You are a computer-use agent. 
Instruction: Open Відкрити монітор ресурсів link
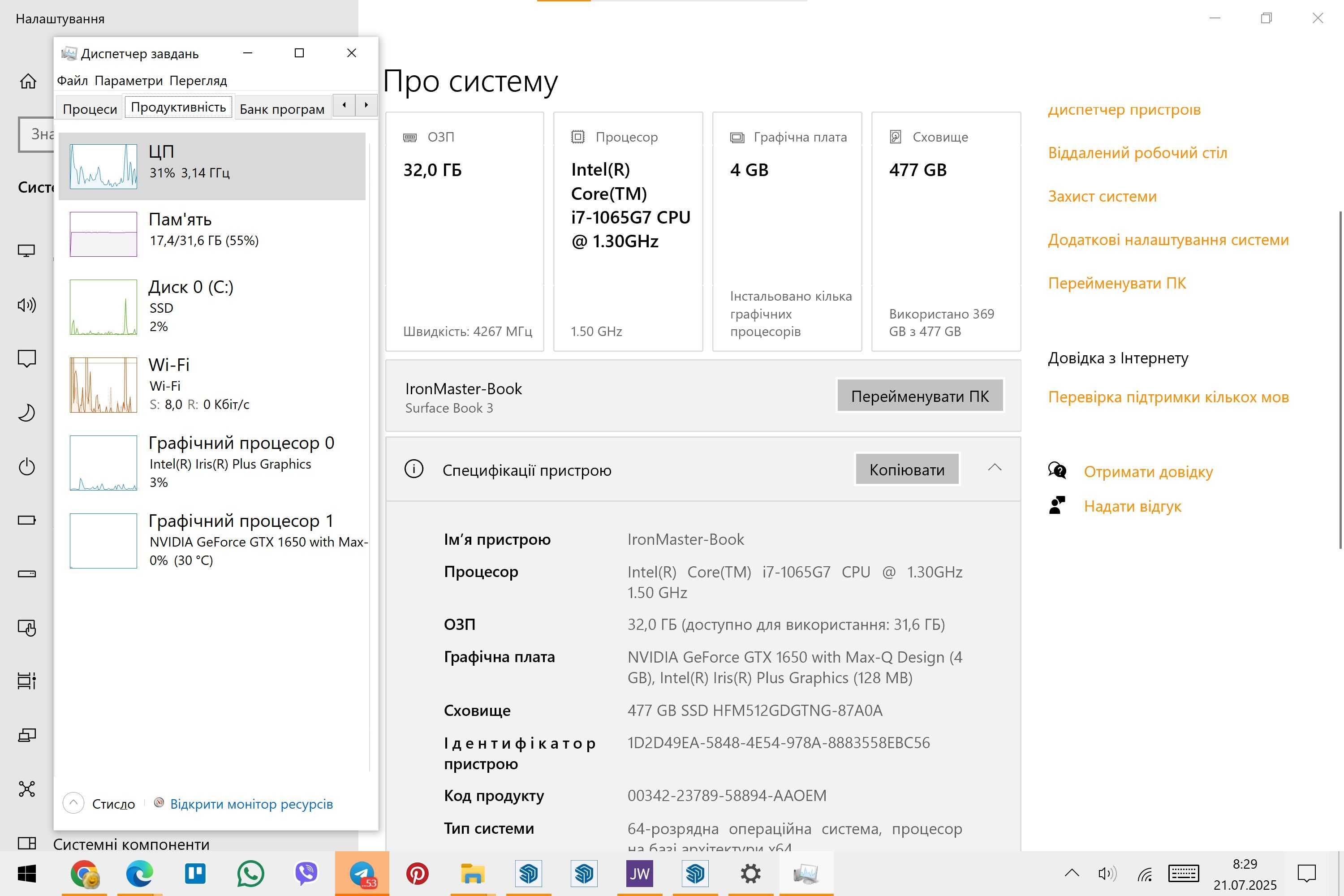[251, 804]
